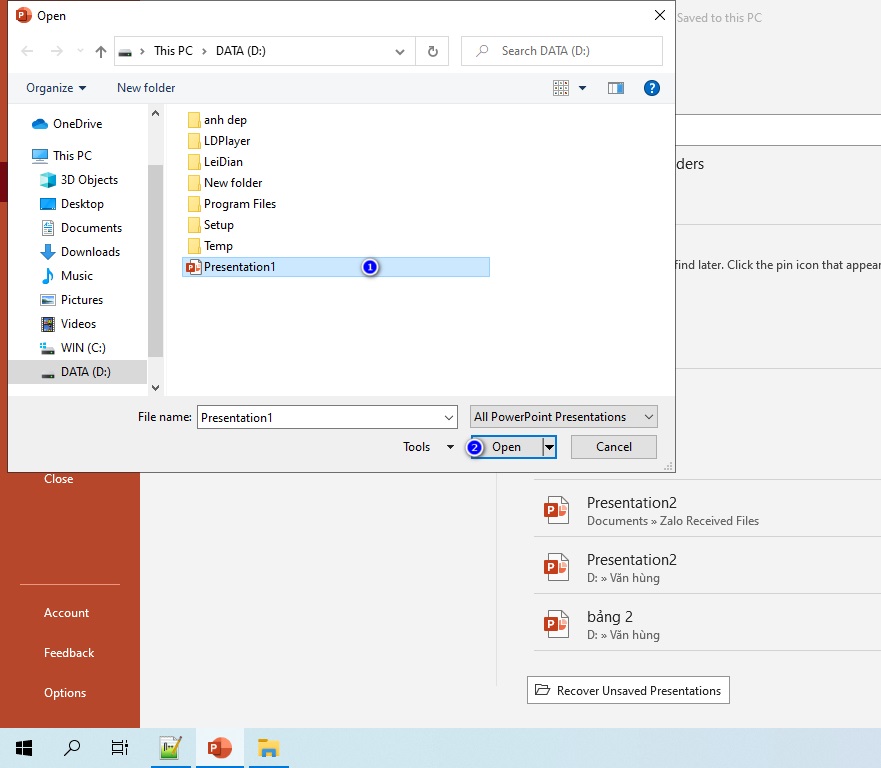Toggle the preview pane icon
881x768 pixels.
tap(615, 88)
